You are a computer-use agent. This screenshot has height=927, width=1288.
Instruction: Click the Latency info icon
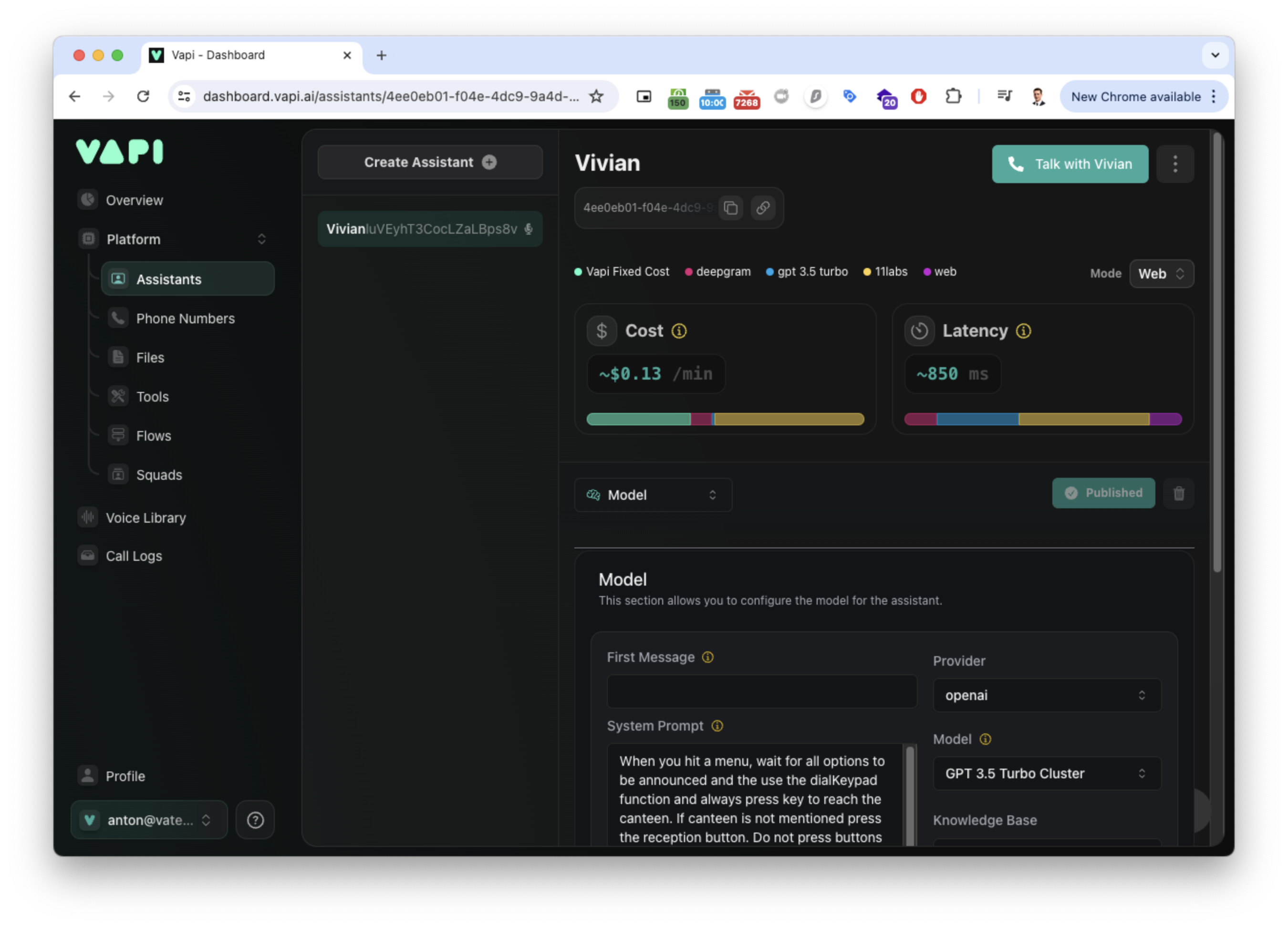pos(1023,331)
